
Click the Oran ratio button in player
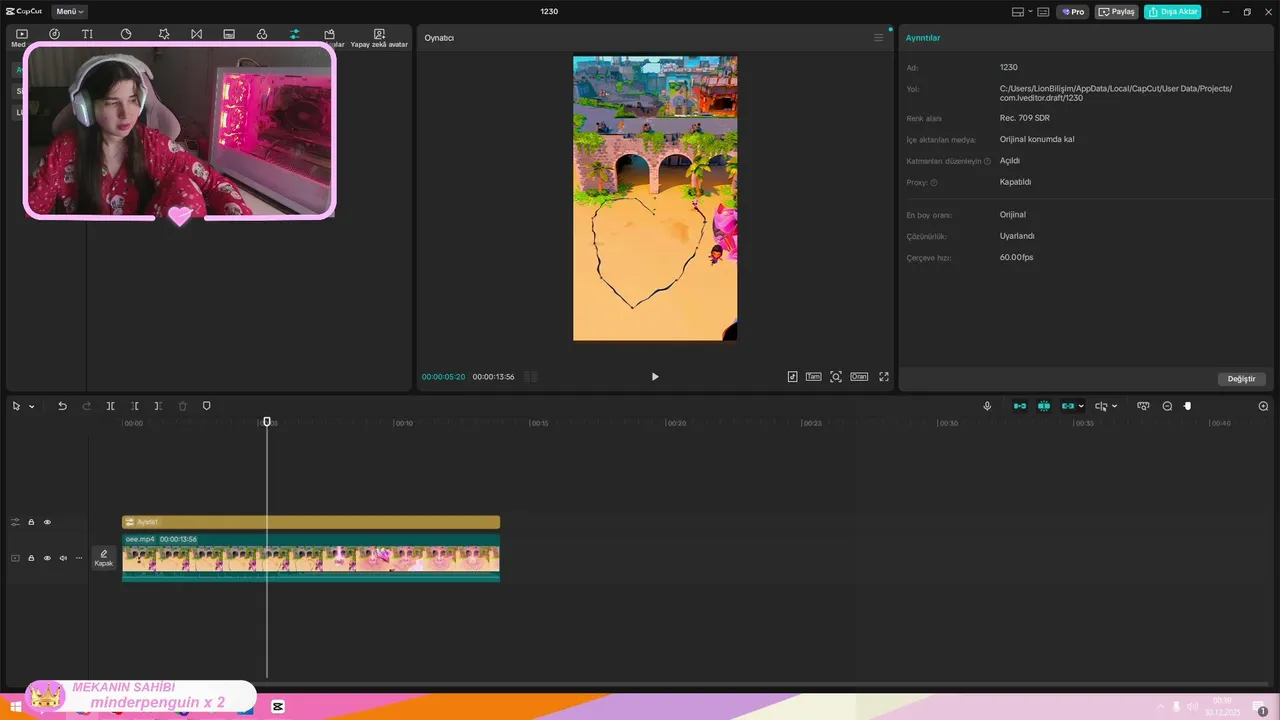[859, 377]
